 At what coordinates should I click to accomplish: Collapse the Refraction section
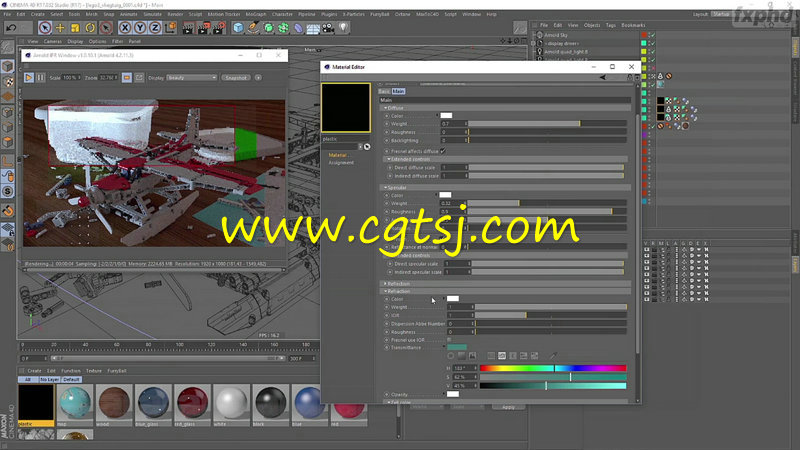(385, 291)
